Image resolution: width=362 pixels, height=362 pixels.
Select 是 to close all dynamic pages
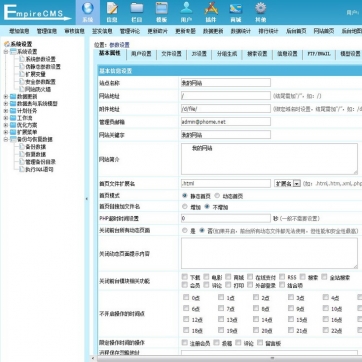click(x=185, y=230)
